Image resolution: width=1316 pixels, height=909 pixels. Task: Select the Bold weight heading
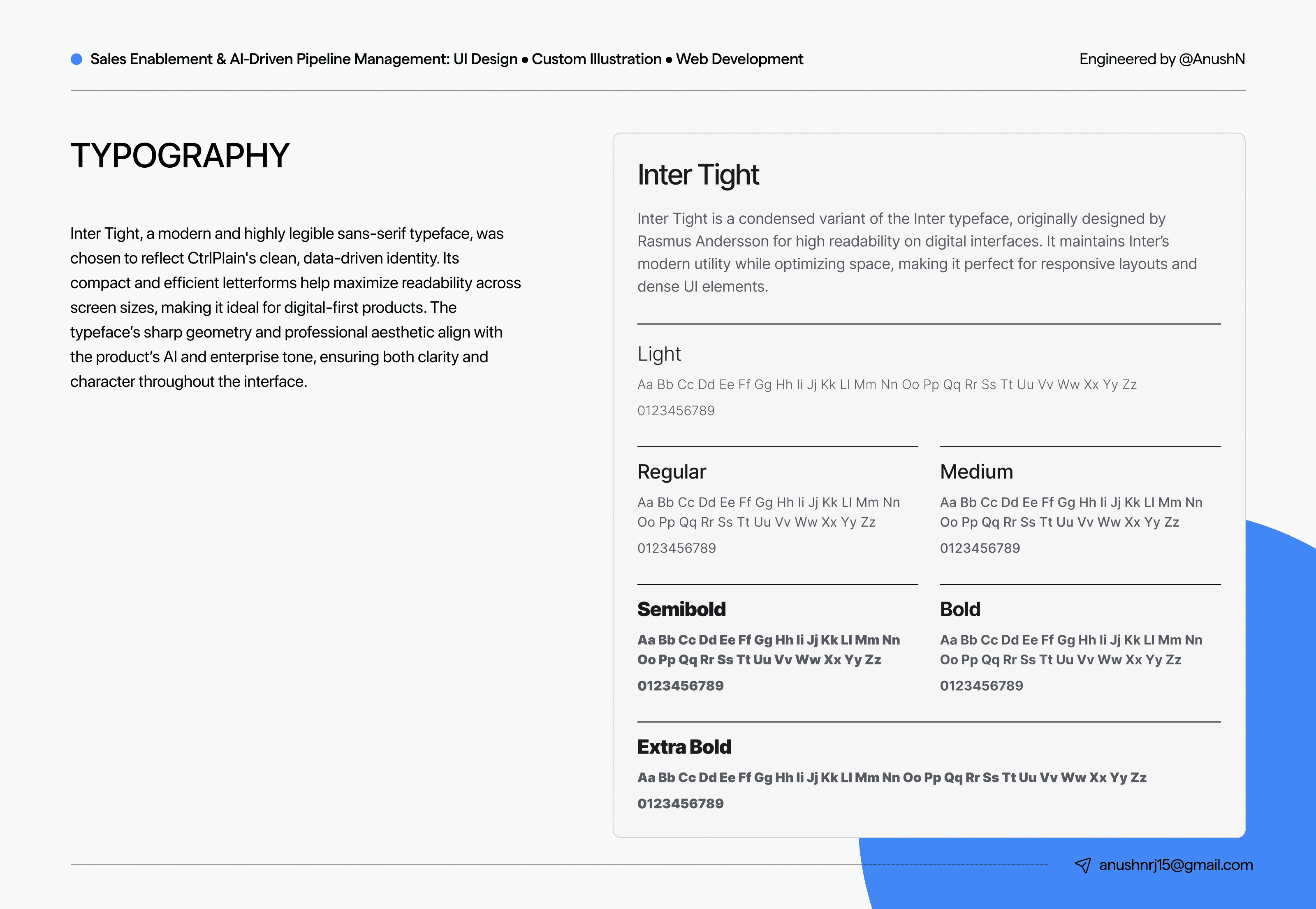(960, 609)
